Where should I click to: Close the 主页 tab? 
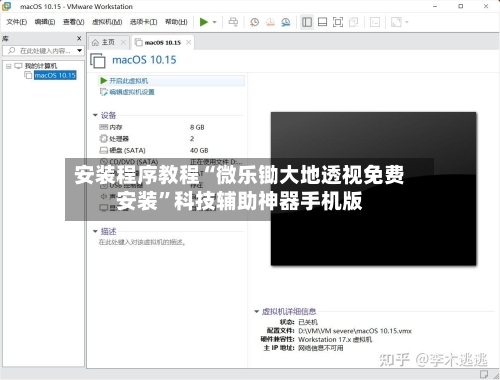[123, 42]
